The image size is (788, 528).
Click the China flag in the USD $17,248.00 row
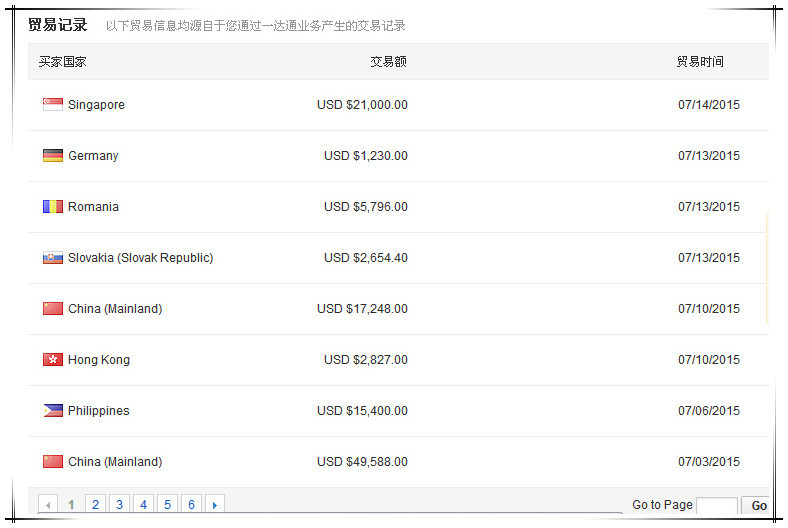tap(53, 309)
